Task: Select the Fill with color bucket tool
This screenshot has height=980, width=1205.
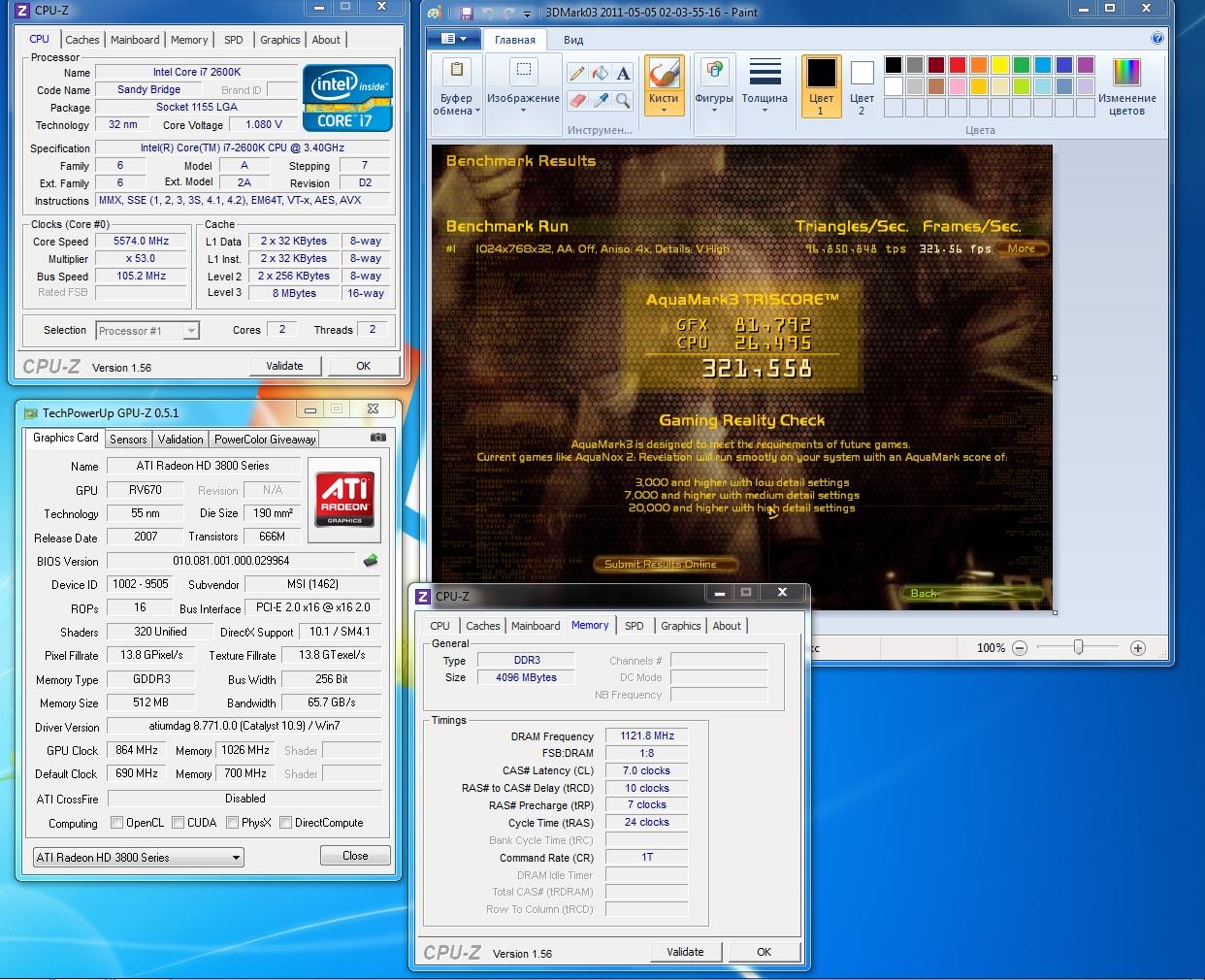Action: (600, 74)
